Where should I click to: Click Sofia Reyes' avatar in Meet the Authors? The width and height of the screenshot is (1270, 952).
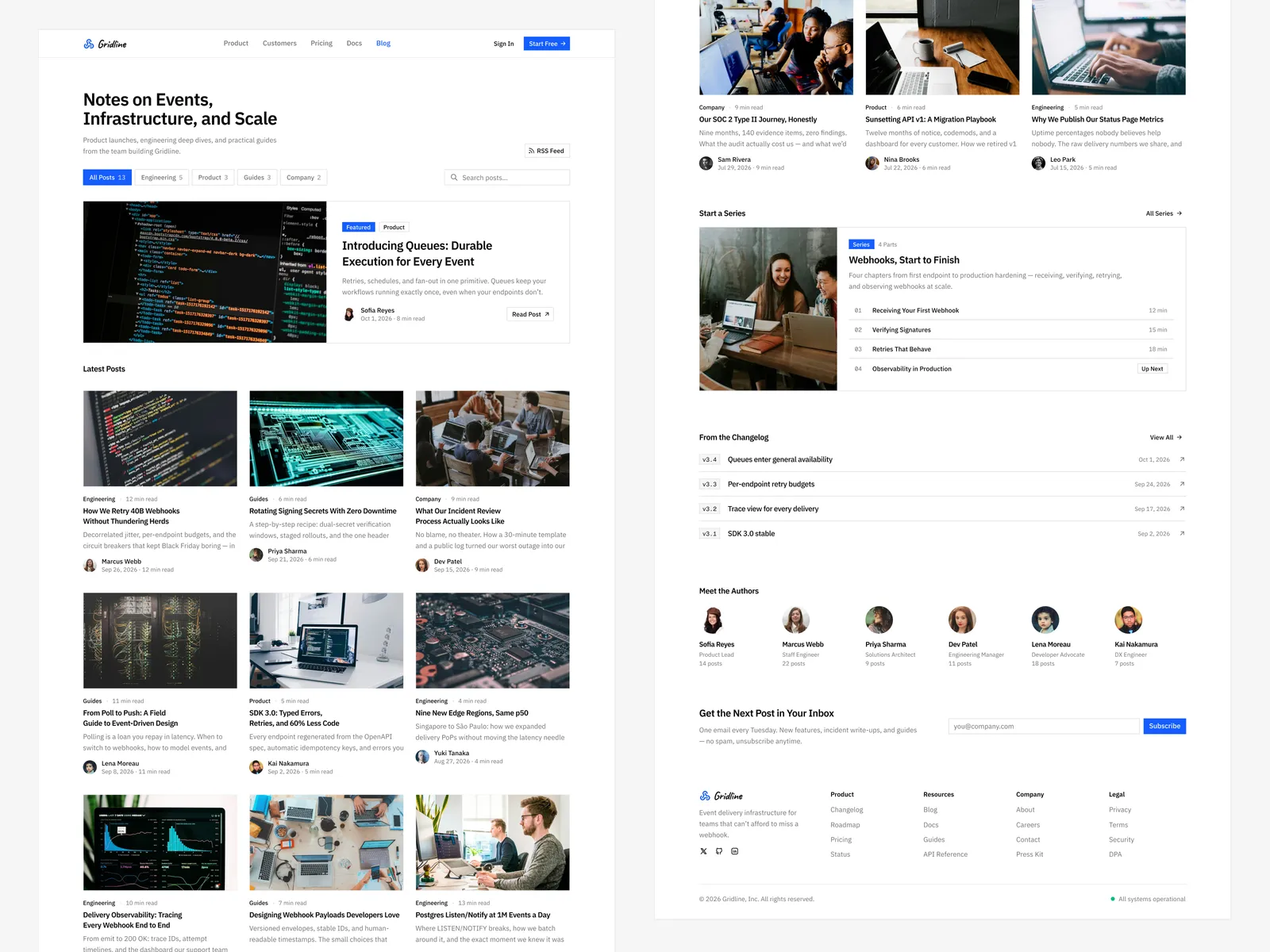[713, 620]
